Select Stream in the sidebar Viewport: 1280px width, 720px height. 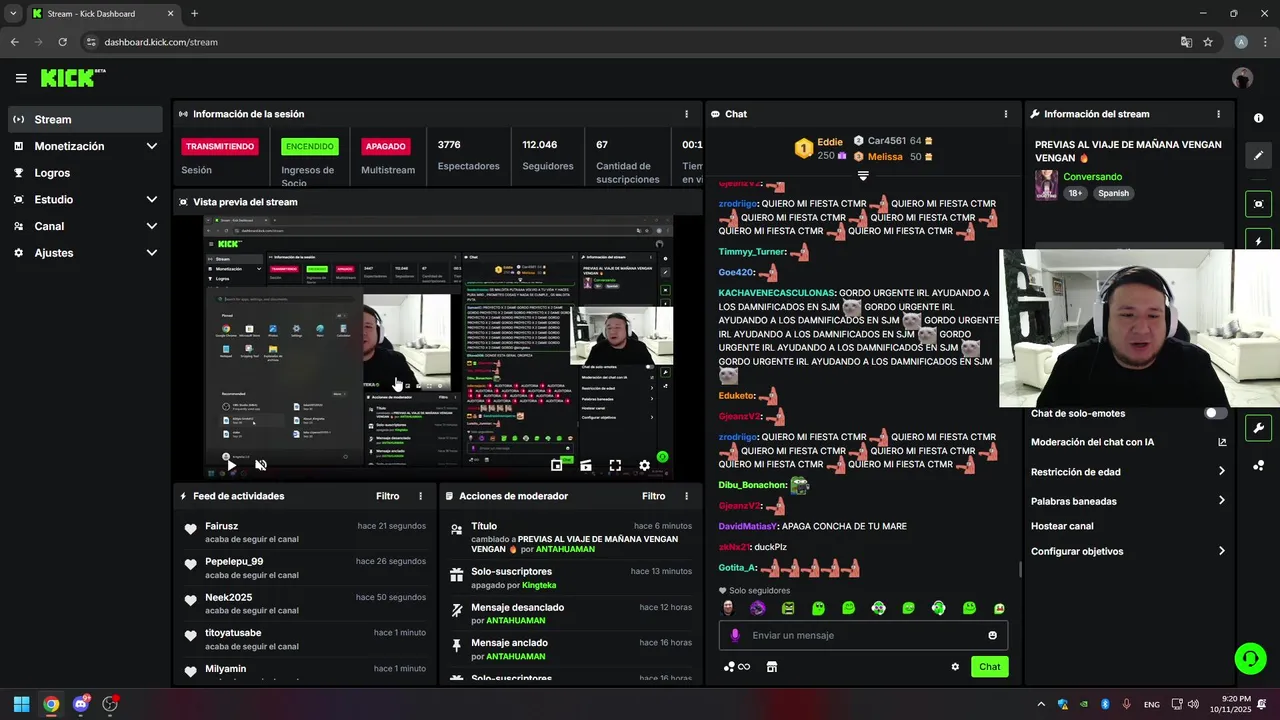[x=85, y=119]
